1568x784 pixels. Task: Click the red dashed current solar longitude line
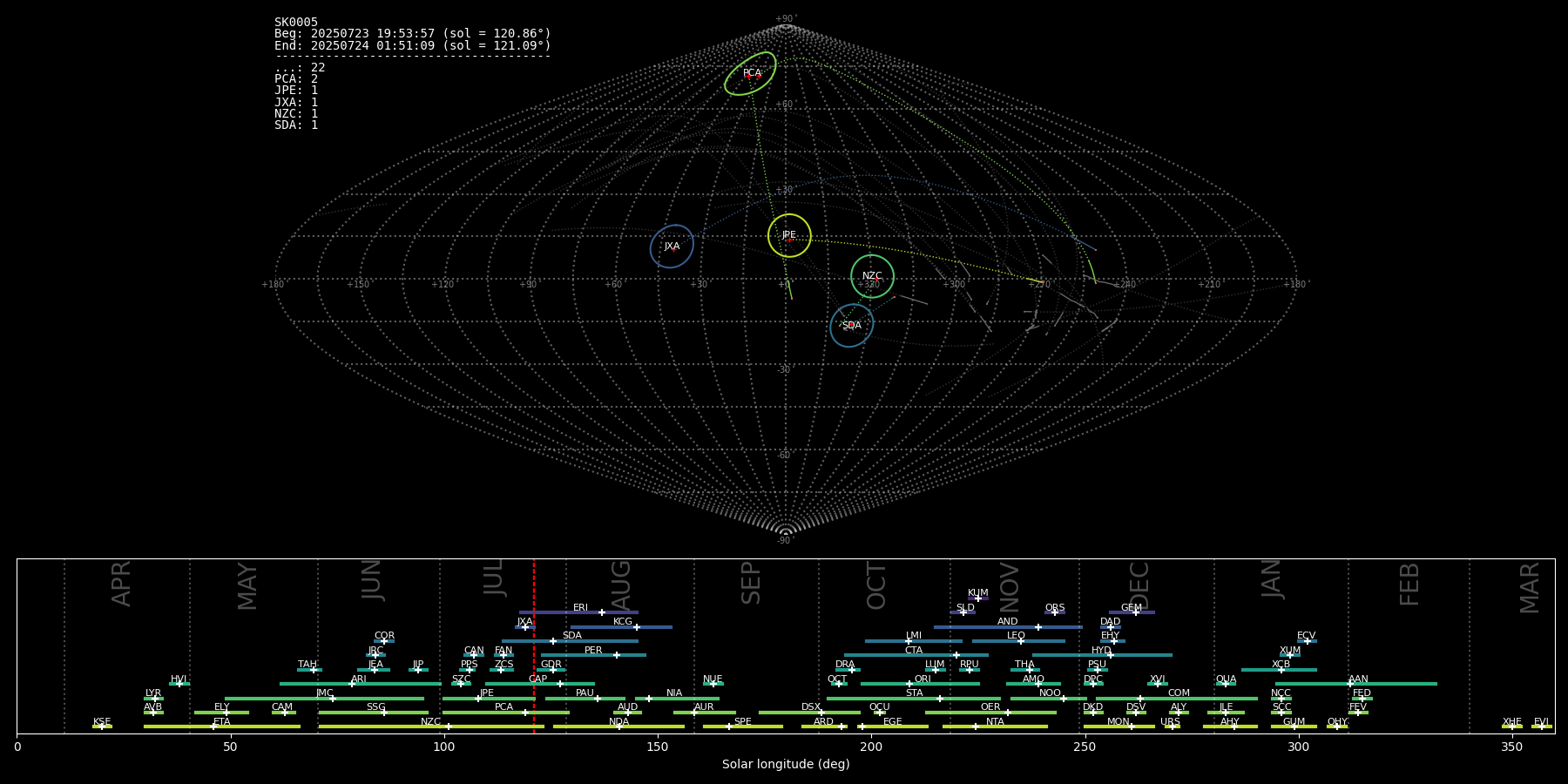[x=534, y=645]
